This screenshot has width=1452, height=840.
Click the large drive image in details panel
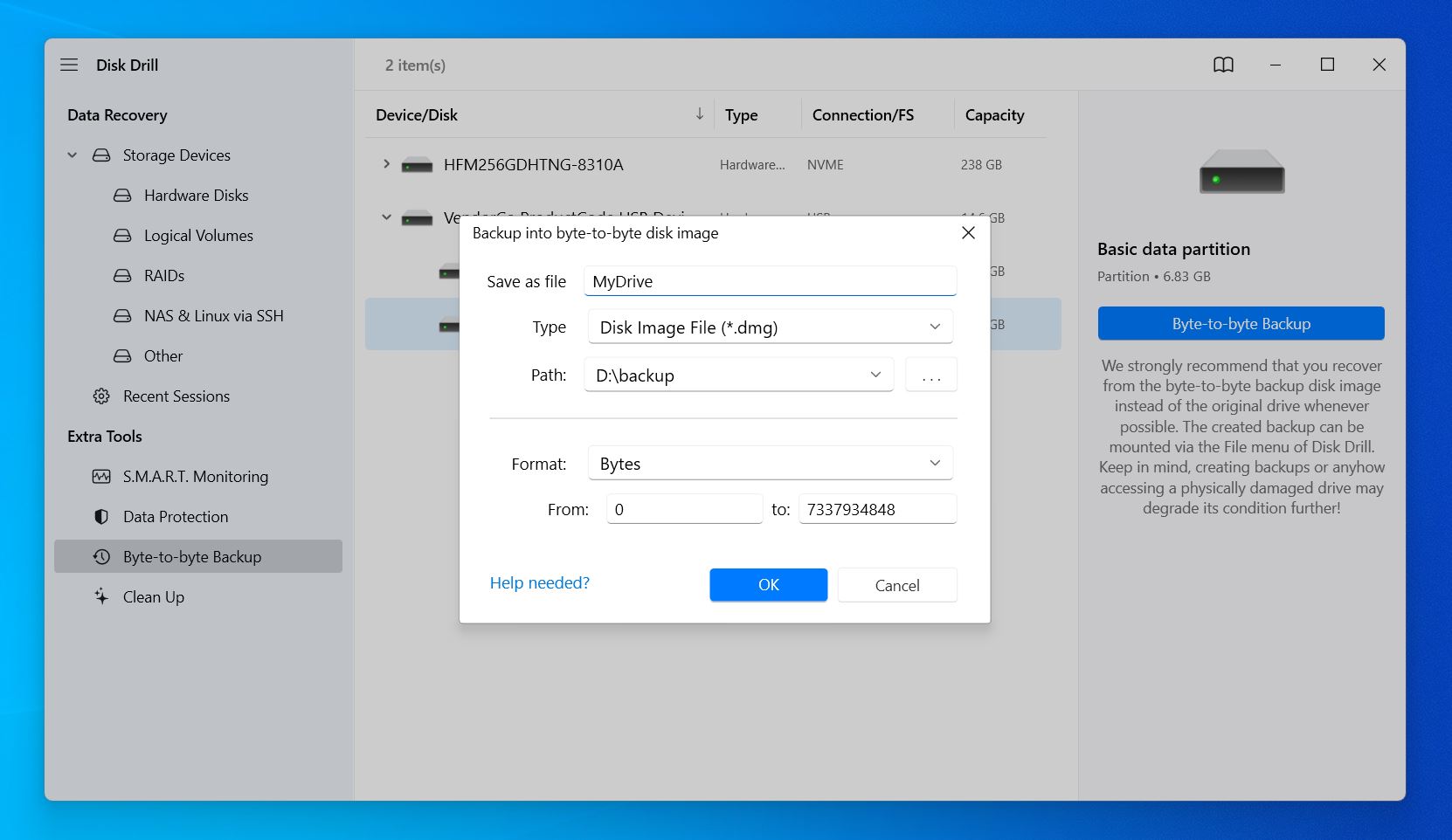(x=1241, y=171)
